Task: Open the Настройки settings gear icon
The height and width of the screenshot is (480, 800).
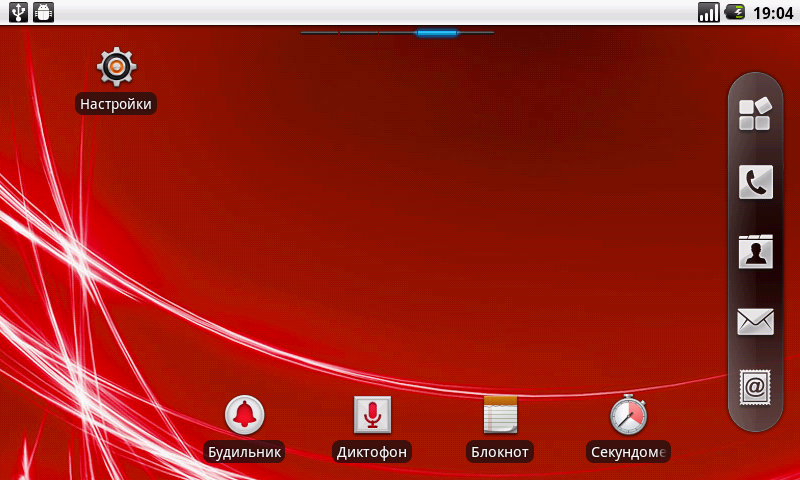Action: [x=116, y=67]
